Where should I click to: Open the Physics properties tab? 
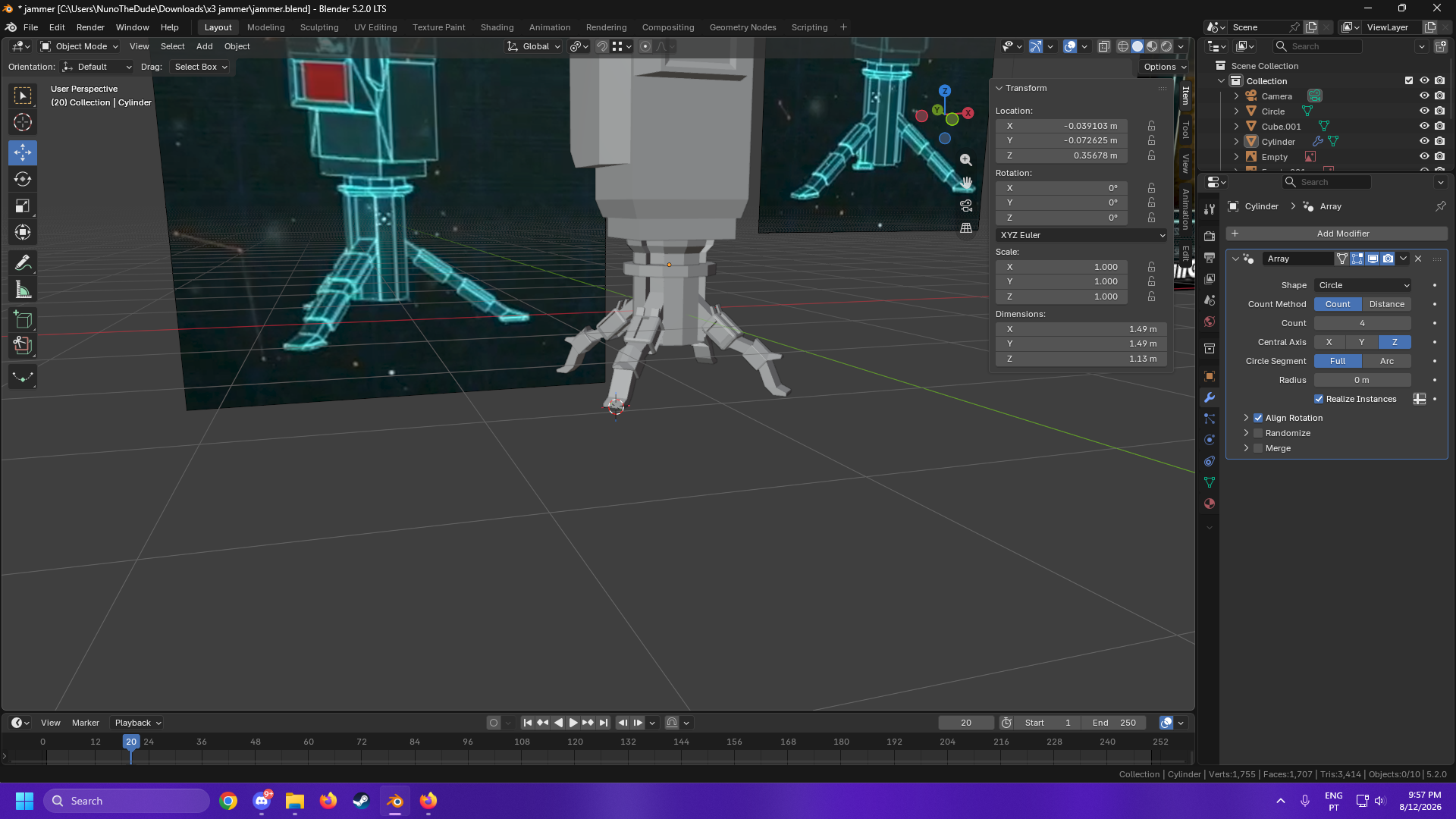click(1210, 440)
